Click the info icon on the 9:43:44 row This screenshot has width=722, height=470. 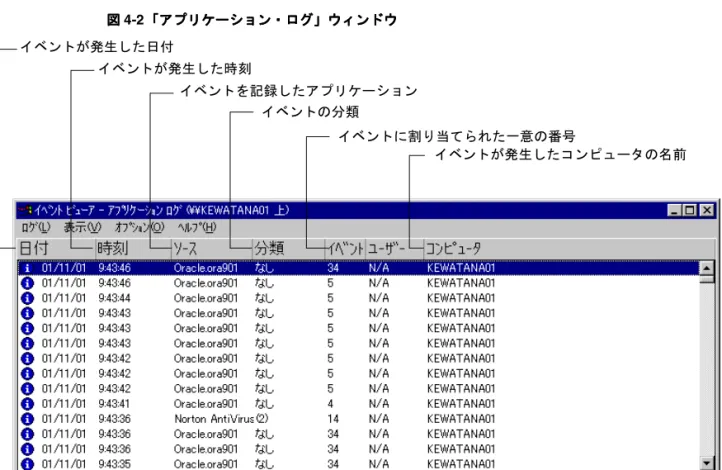[x=28, y=298]
